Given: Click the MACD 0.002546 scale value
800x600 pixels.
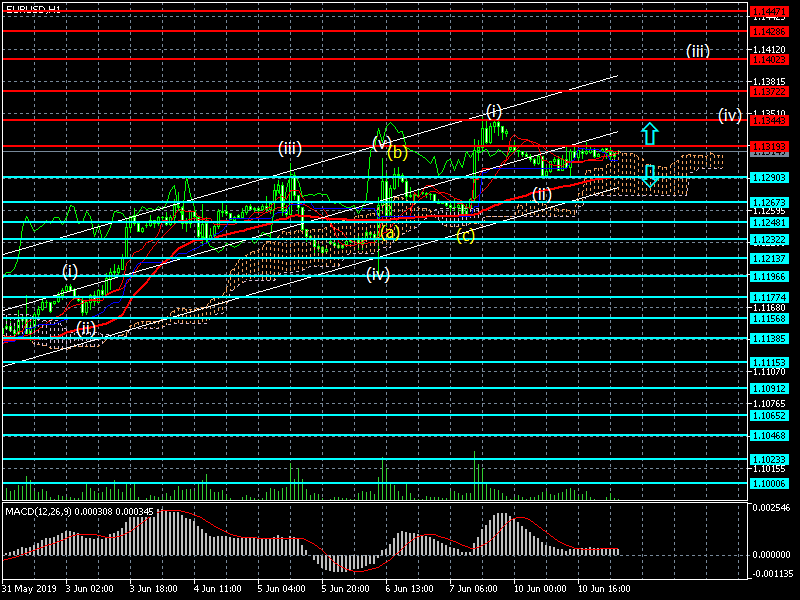Looking at the screenshot, I should (771, 509).
